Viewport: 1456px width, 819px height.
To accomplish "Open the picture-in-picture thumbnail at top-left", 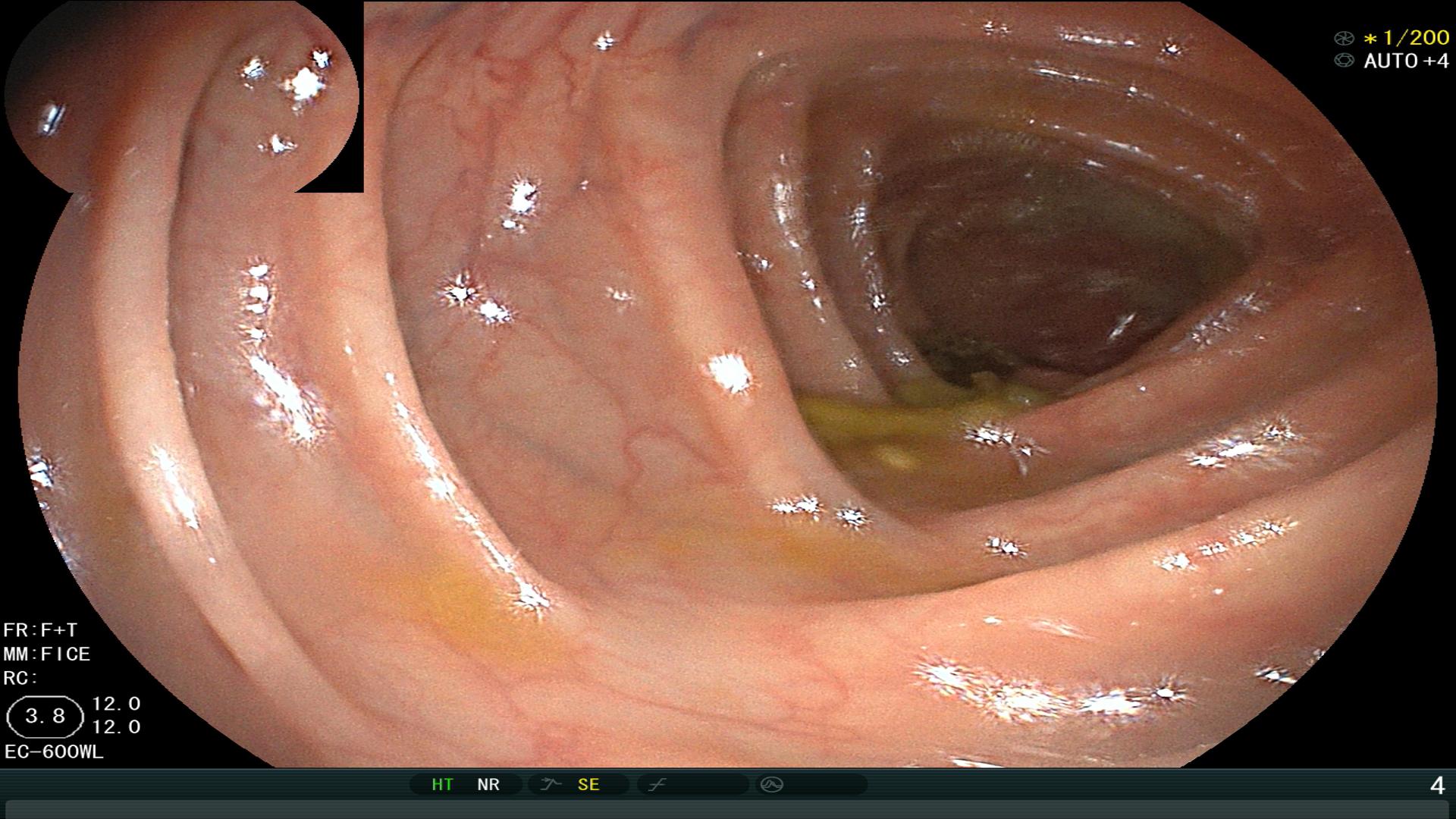I will point(183,97).
